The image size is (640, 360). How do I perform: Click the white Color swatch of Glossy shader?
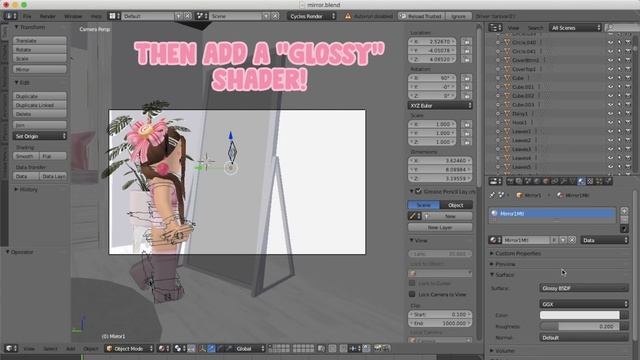pos(580,315)
